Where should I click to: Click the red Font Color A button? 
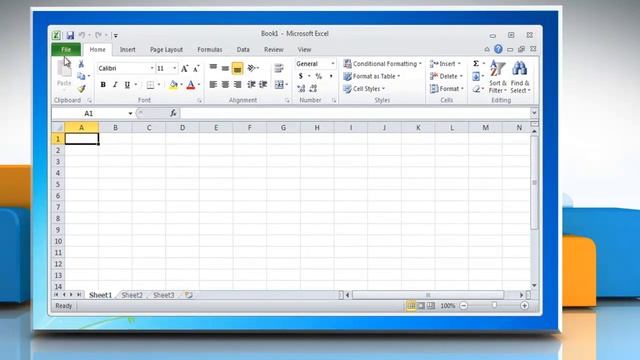[x=191, y=84]
